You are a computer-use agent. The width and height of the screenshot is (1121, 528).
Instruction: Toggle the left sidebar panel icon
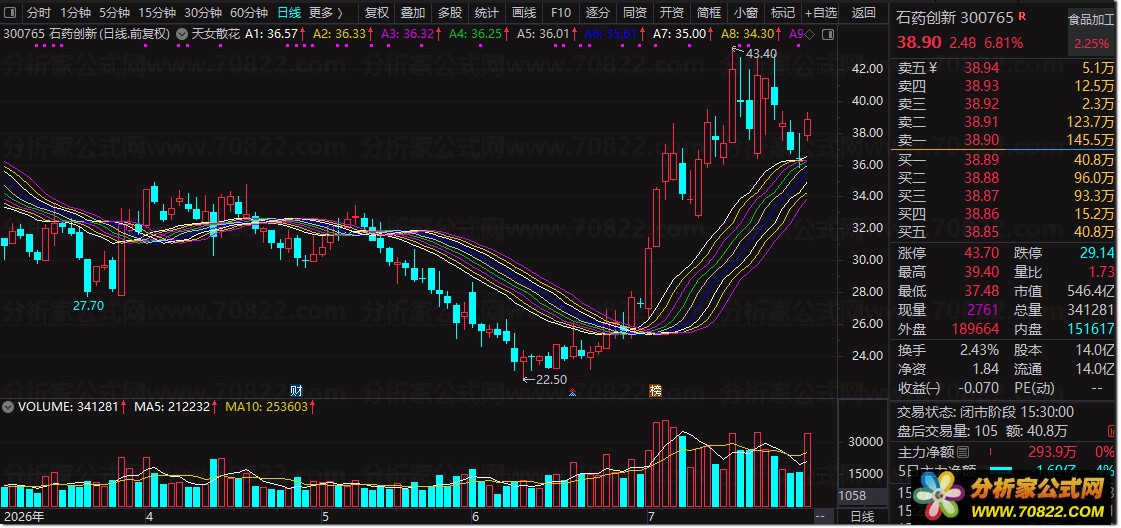coord(12,12)
